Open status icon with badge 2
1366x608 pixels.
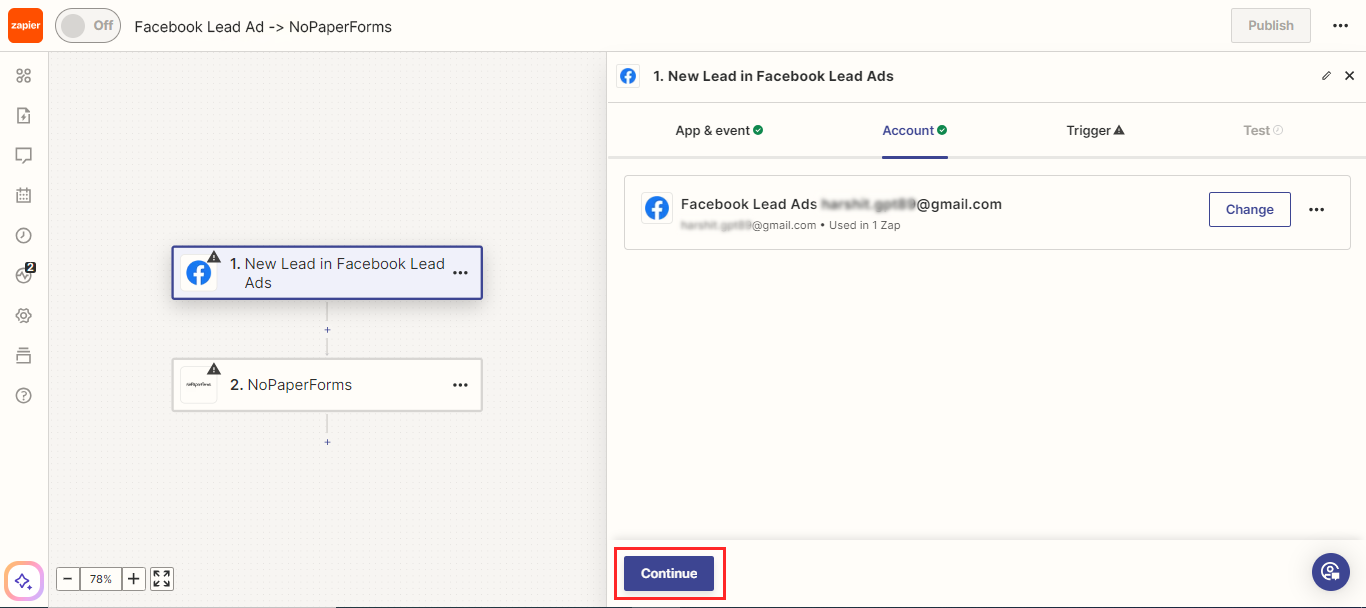point(25,275)
